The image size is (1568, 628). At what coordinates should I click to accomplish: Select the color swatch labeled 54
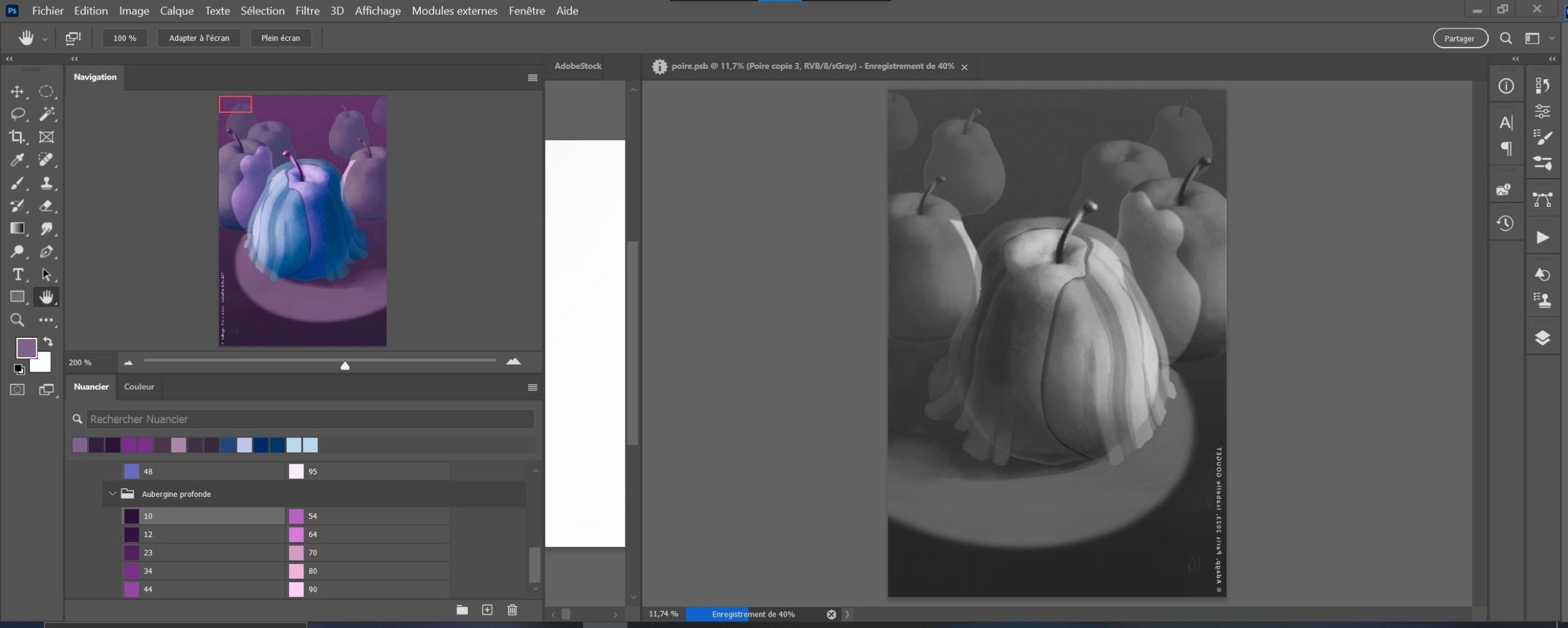point(297,516)
